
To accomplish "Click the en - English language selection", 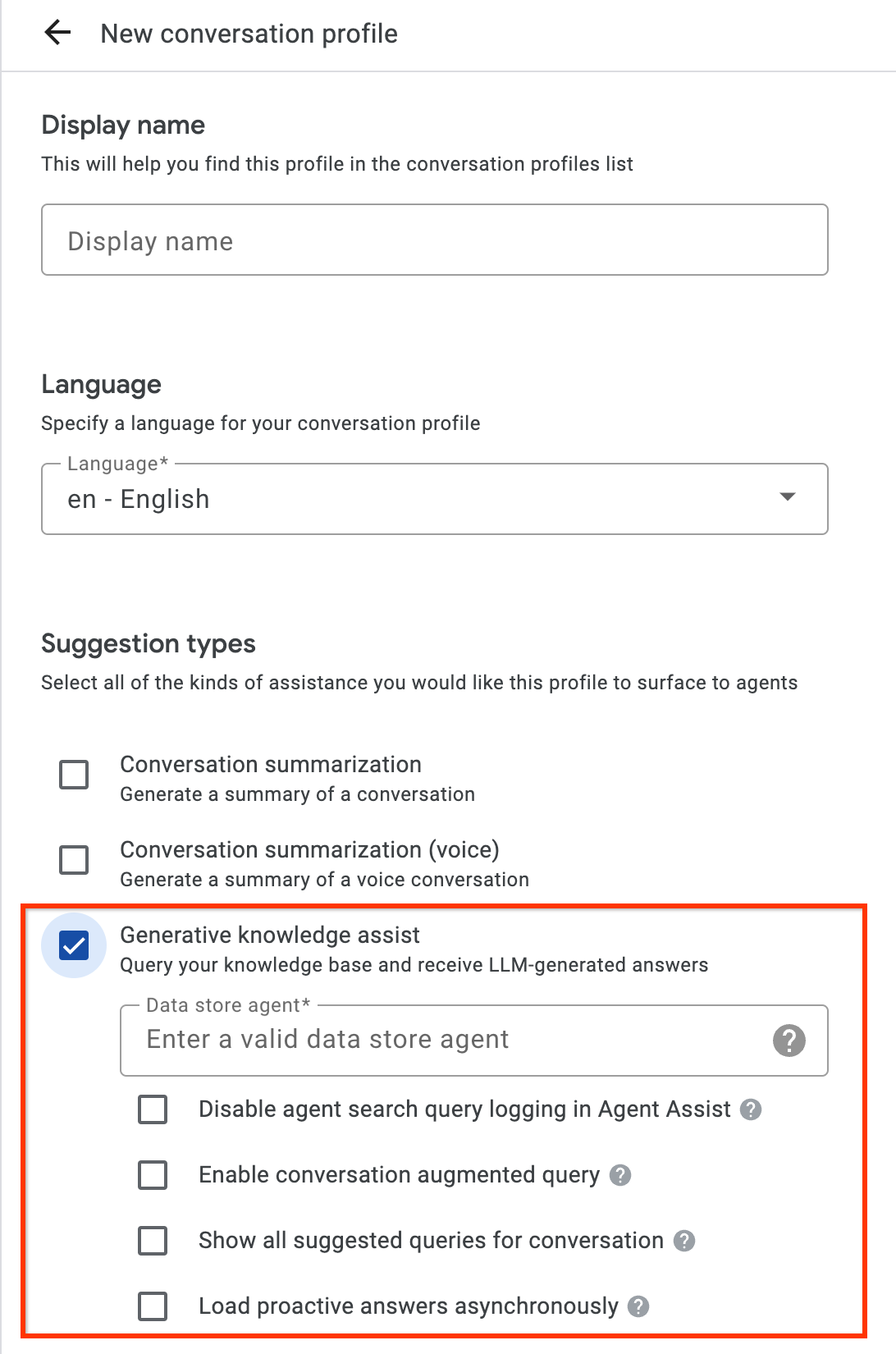I will click(139, 500).
